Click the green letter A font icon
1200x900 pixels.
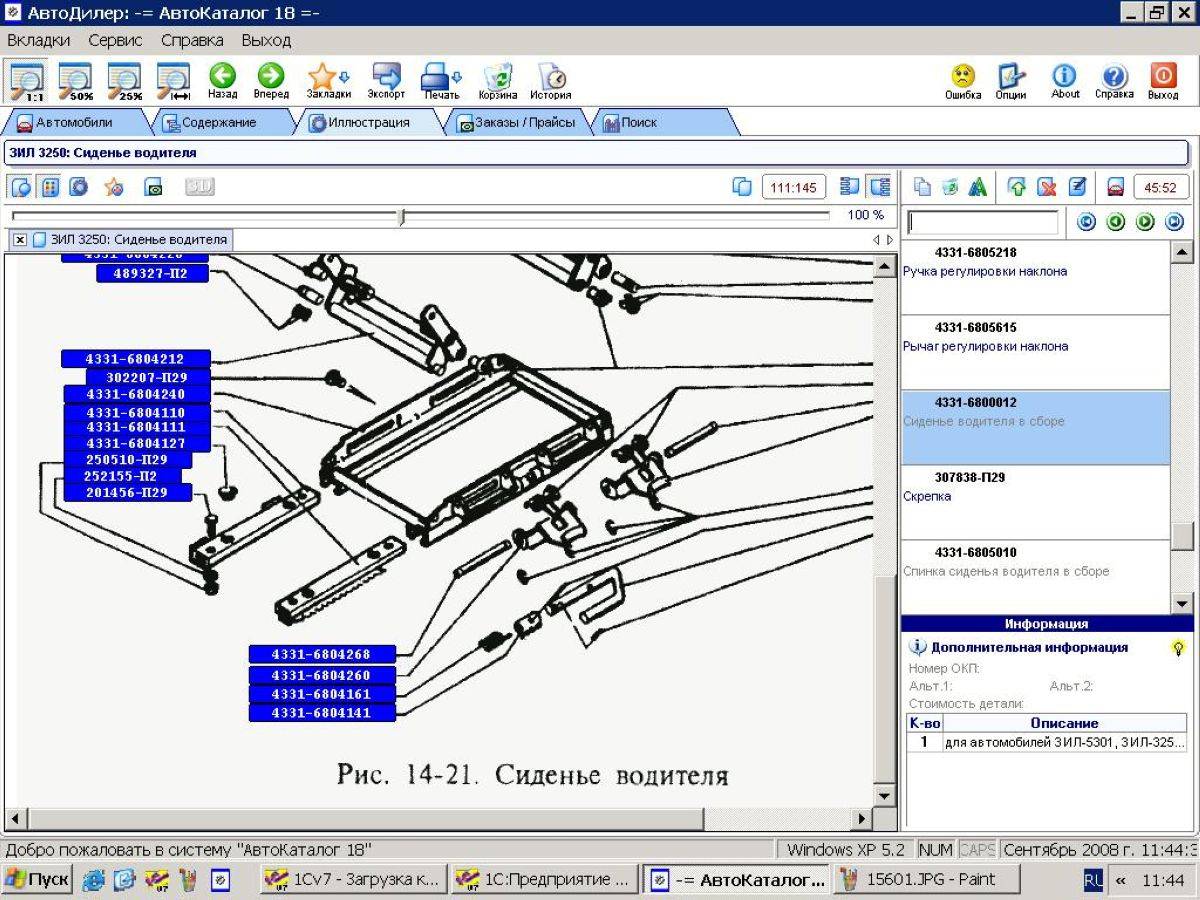979,187
